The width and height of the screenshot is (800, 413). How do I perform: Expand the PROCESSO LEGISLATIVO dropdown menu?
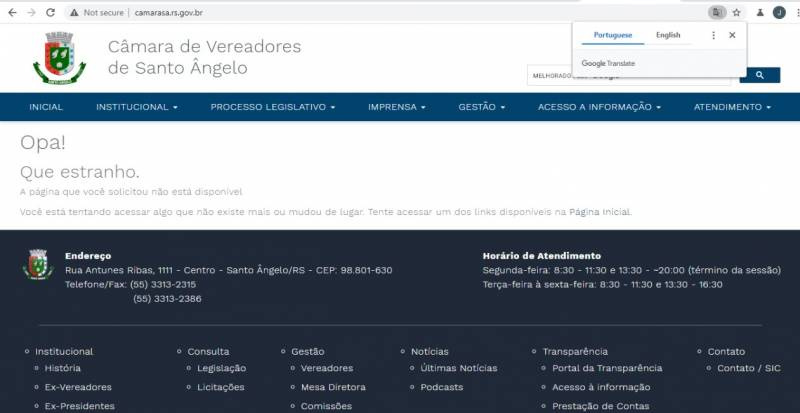click(273, 107)
